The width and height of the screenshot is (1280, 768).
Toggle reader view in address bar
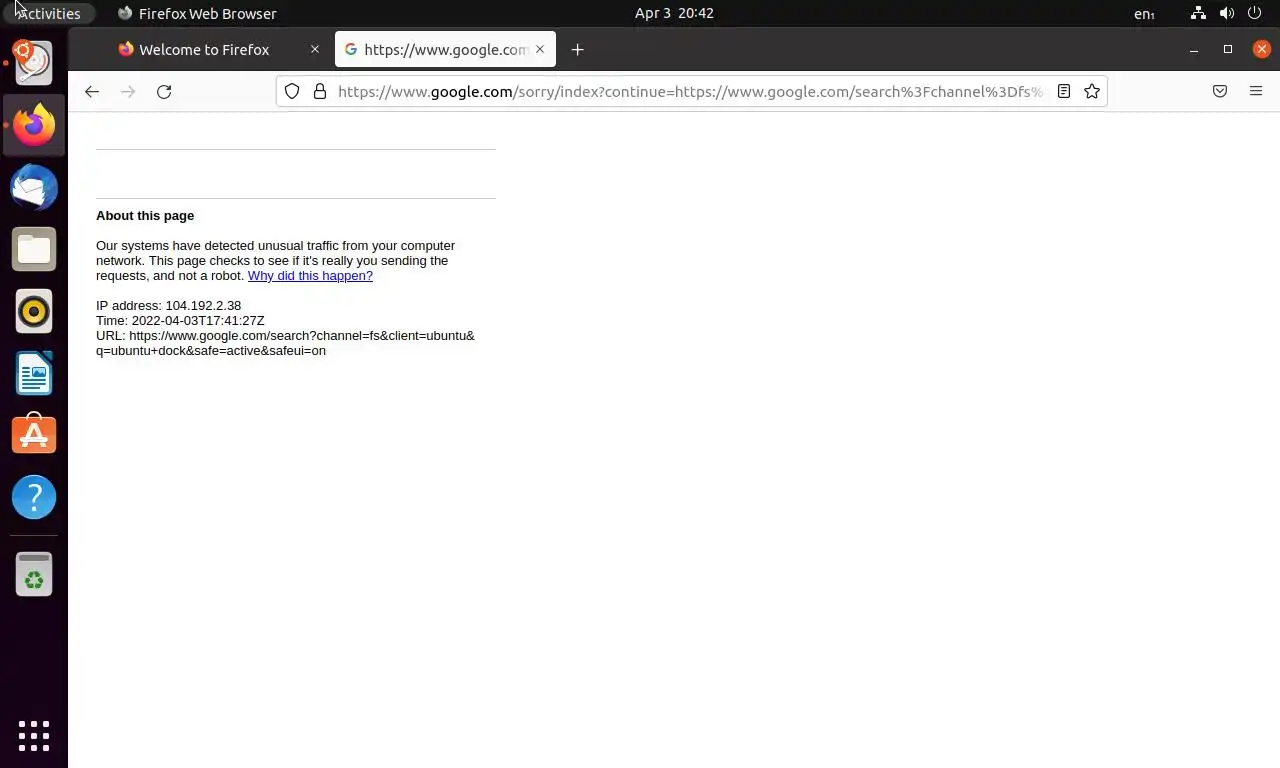(1064, 91)
